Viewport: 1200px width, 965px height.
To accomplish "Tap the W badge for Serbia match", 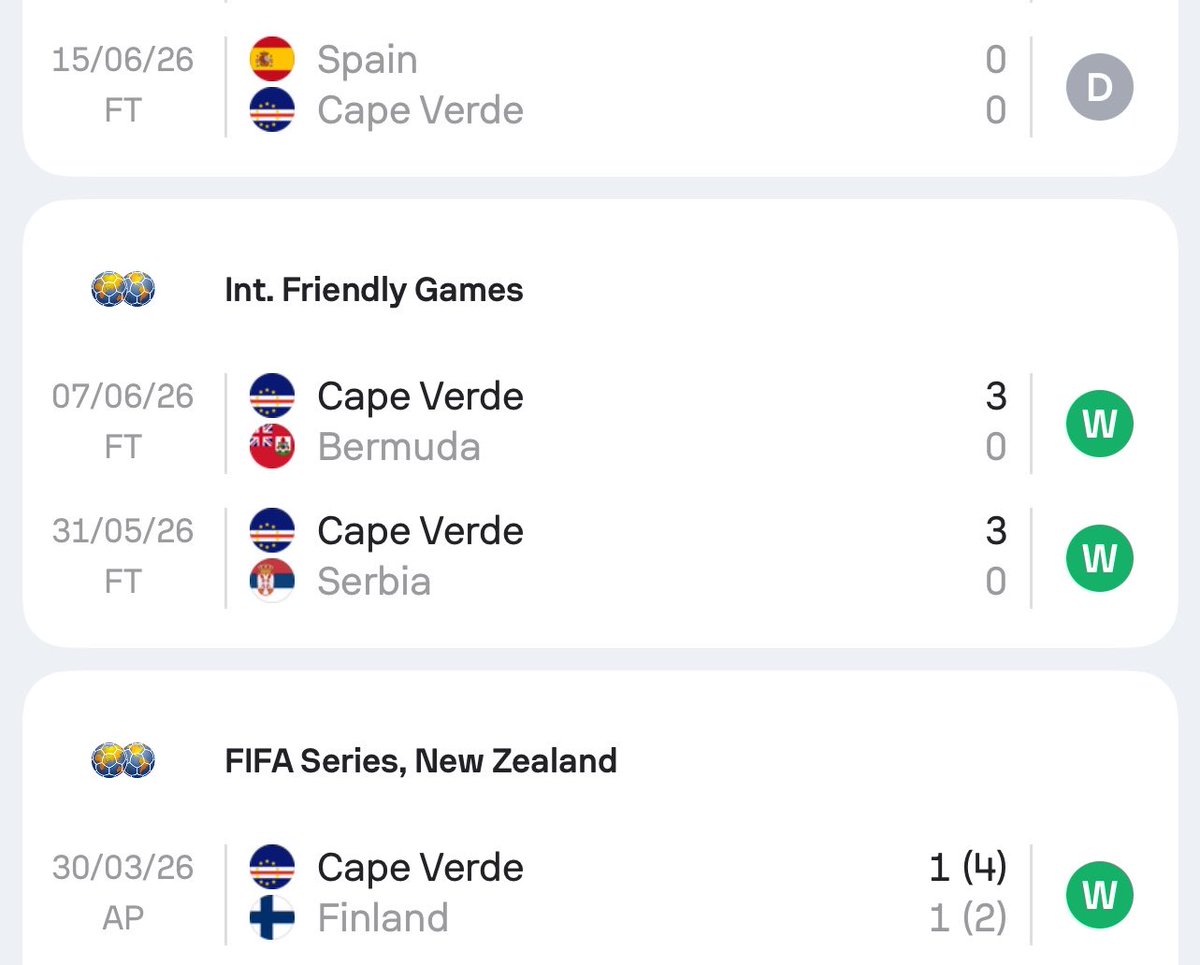I will pyautogui.click(x=1099, y=558).
